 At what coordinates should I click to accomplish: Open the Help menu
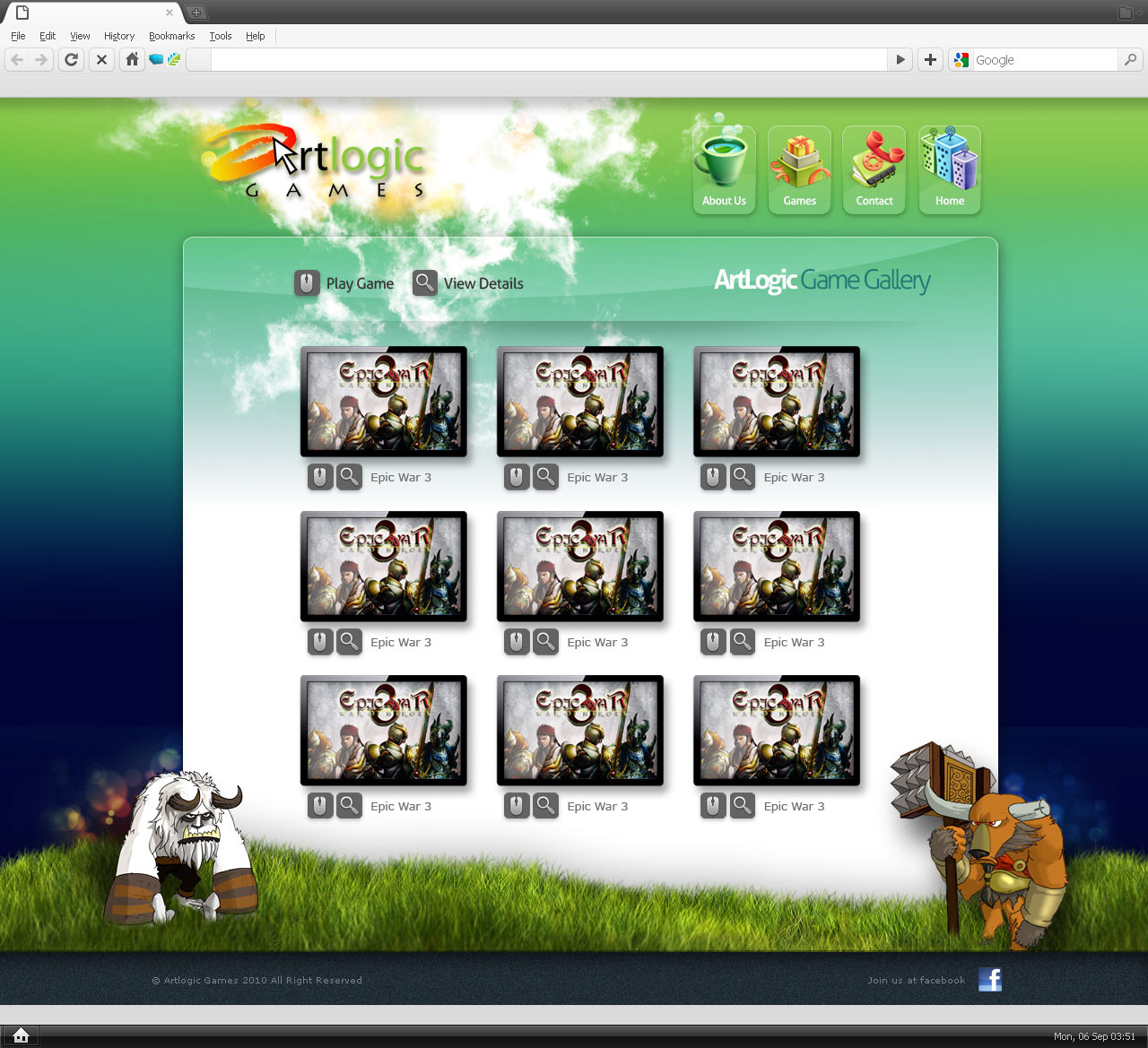[x=256, y=36]
